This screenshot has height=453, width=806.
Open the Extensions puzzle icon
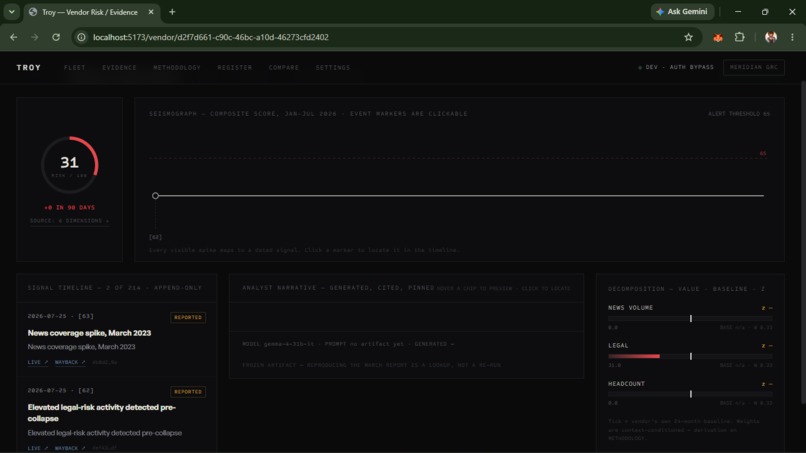tap(740, 37)
